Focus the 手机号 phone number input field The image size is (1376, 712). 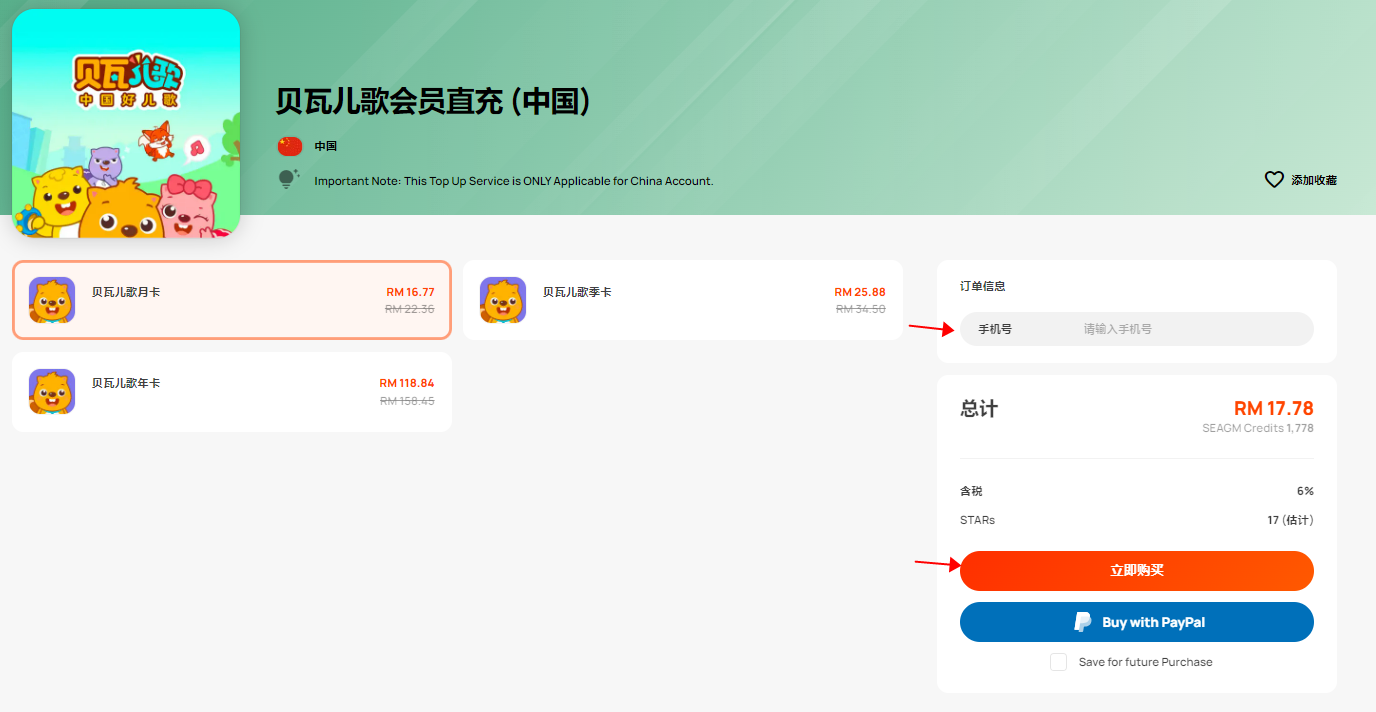tap(1137, 329)
